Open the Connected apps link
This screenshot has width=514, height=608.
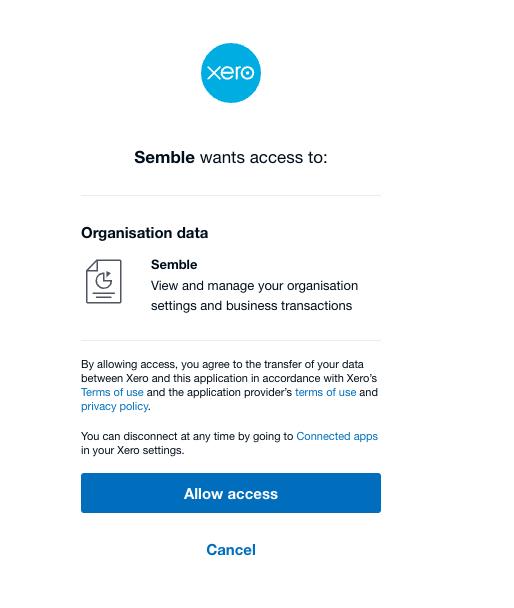click(x=337, y=436)
